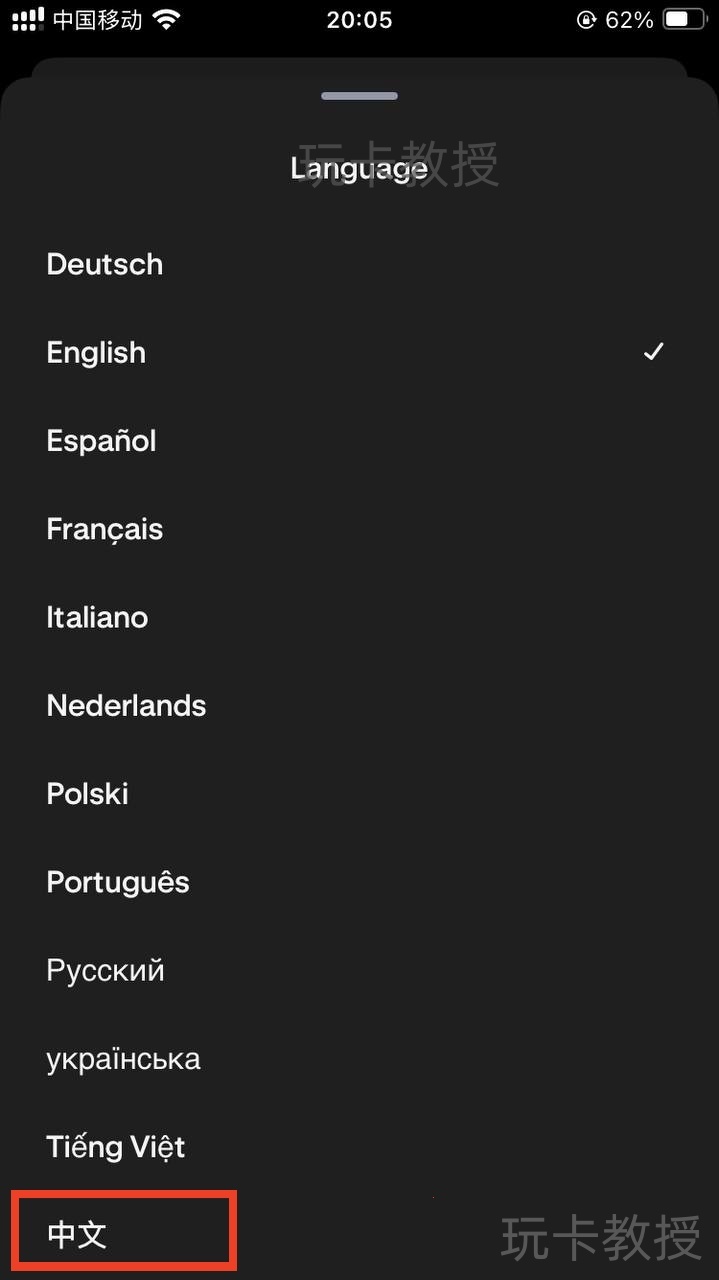Choose Español from the list
719x1280 pixels.
[x=359, y=440]
